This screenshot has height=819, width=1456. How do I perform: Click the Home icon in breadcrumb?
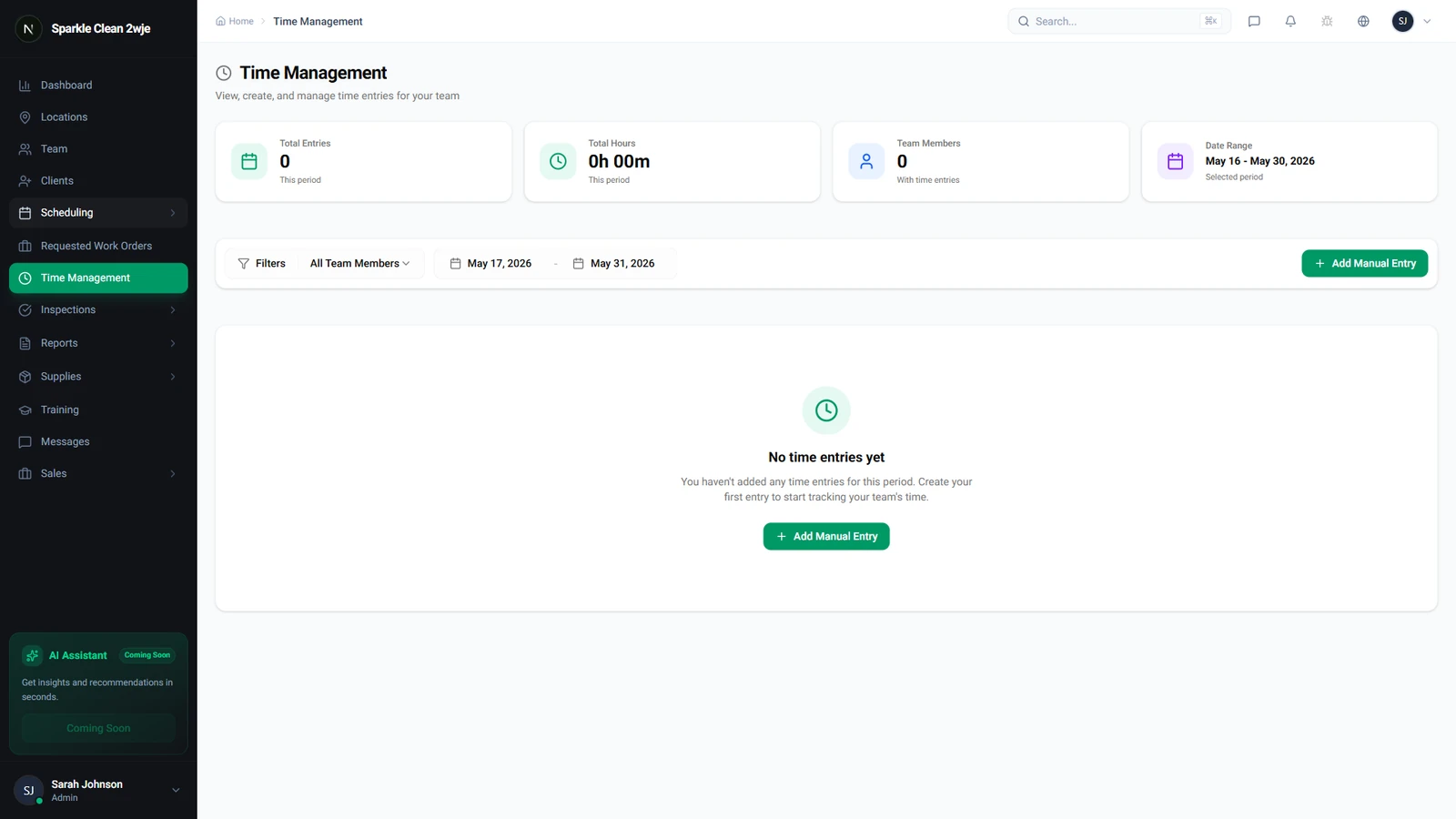[x=220, y=21]
